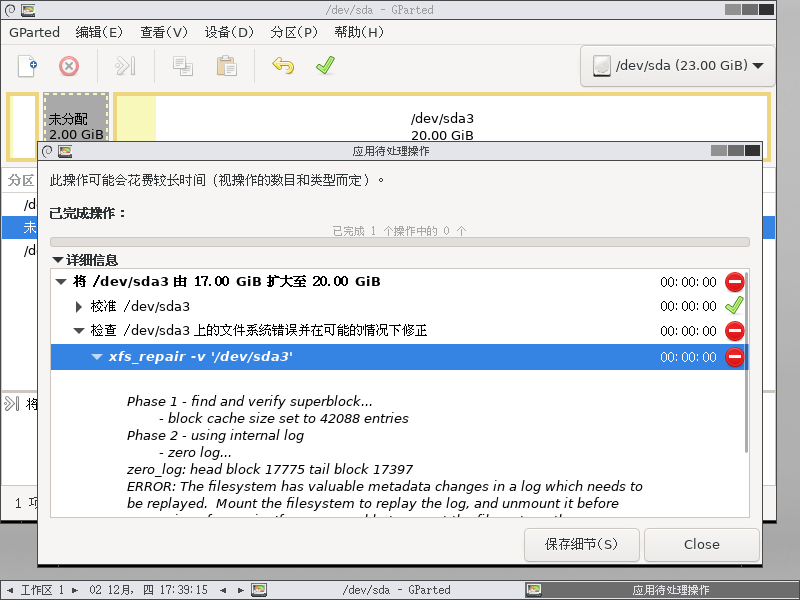Click the paste partition icon

tap(225, 66)
